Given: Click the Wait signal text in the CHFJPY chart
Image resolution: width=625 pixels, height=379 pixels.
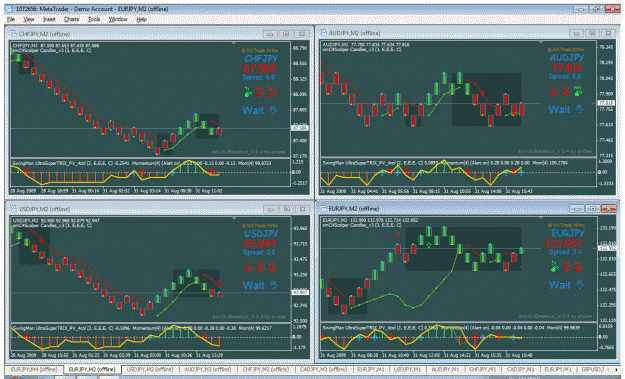Looking at the screenshot, I should (x=254, y=110).
